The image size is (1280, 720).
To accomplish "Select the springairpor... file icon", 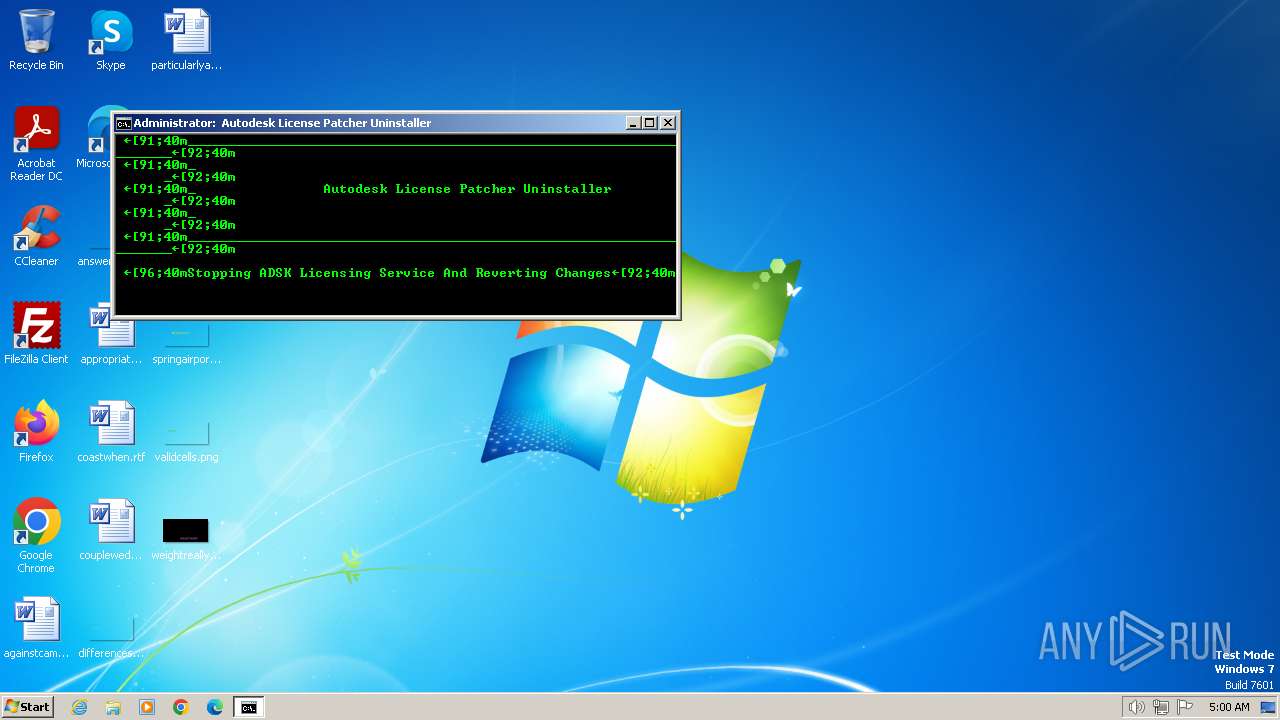I will pos(187,342).
